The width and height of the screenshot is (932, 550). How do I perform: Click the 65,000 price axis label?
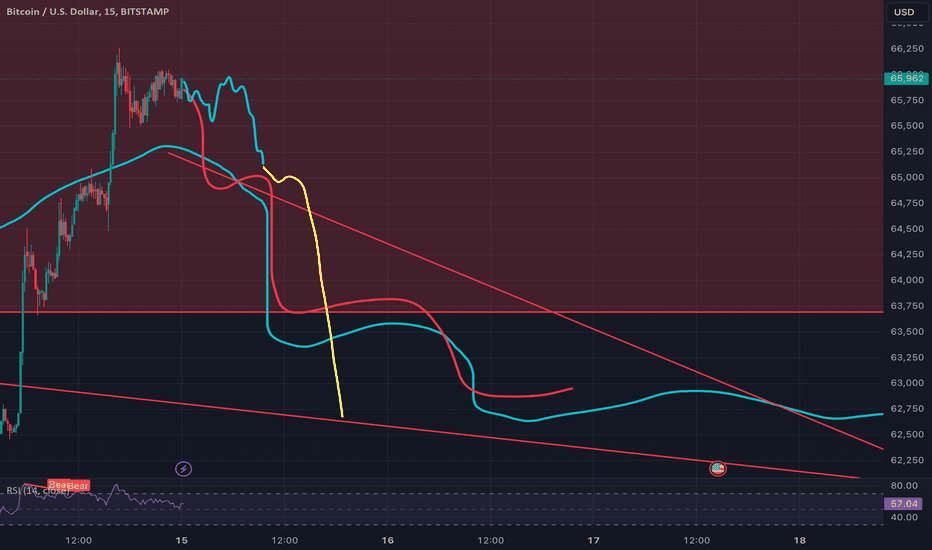[x=906, y=177]
